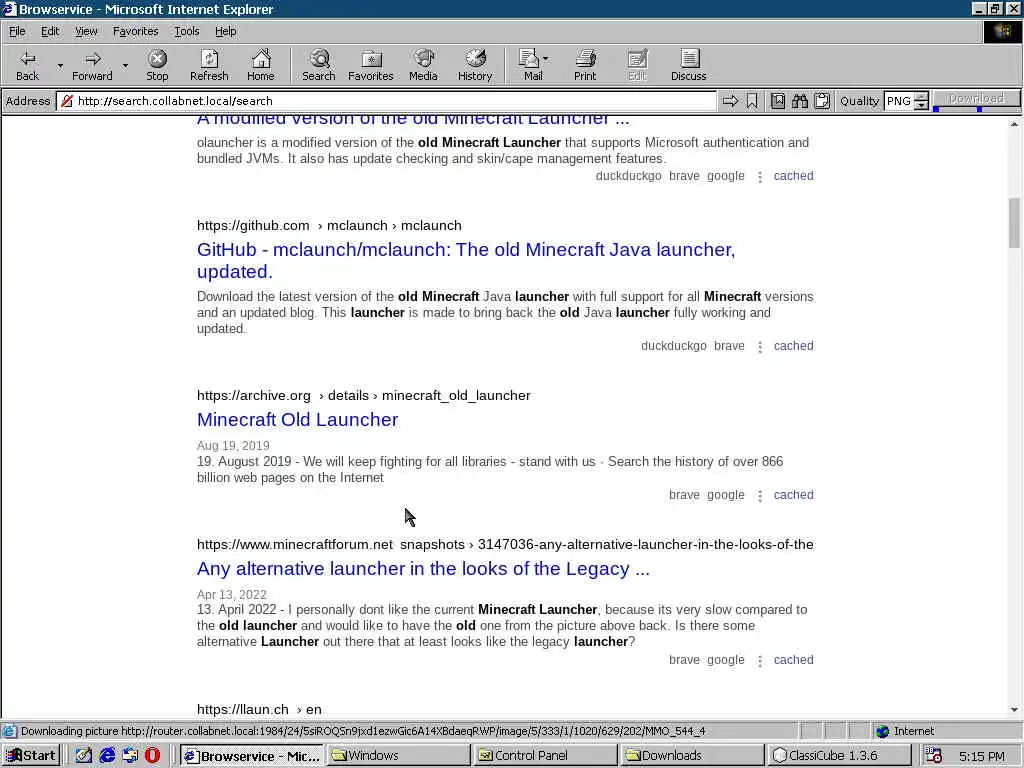Click the vertical scrollbar thumb
Image resolution: width=1024 pixels, height=768 pixels.
(x=1014, y=223)
